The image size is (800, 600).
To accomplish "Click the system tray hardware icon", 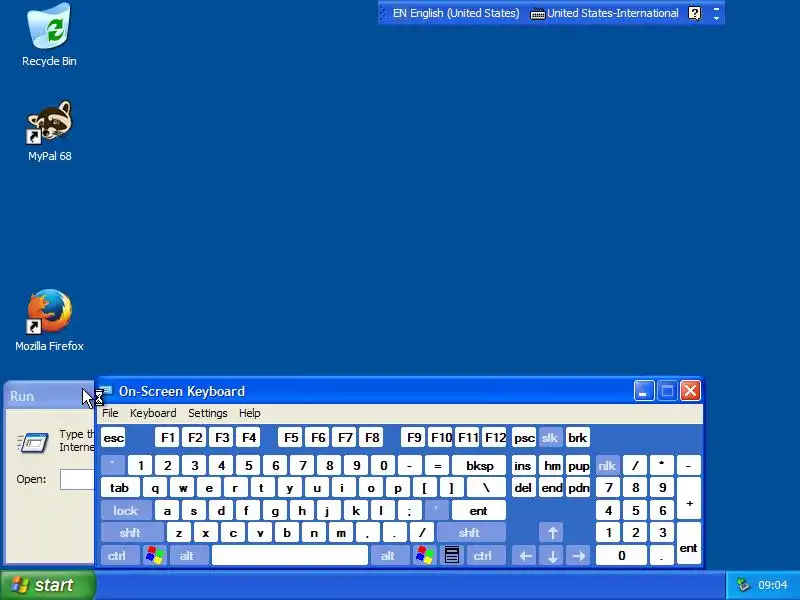I will click(x=743, y=585).
